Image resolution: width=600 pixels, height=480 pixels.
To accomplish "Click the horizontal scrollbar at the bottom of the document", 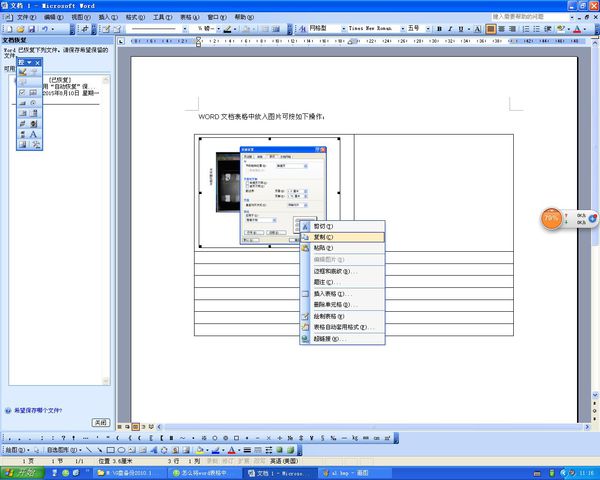I will pyautogui.click(x=373, y=426).
